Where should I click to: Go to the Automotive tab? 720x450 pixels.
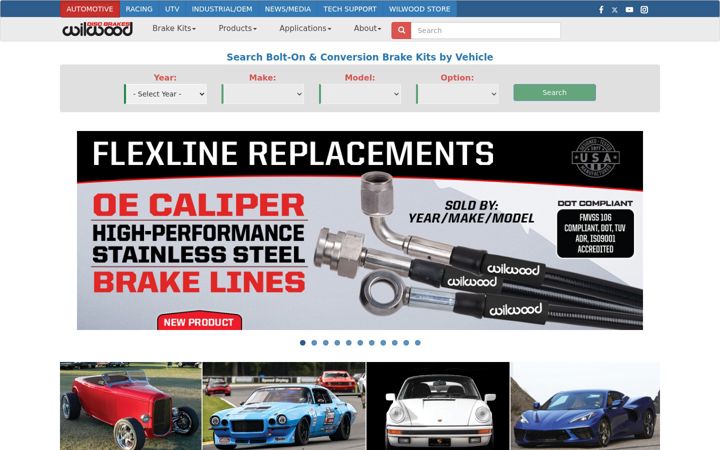tap(90, 9)
